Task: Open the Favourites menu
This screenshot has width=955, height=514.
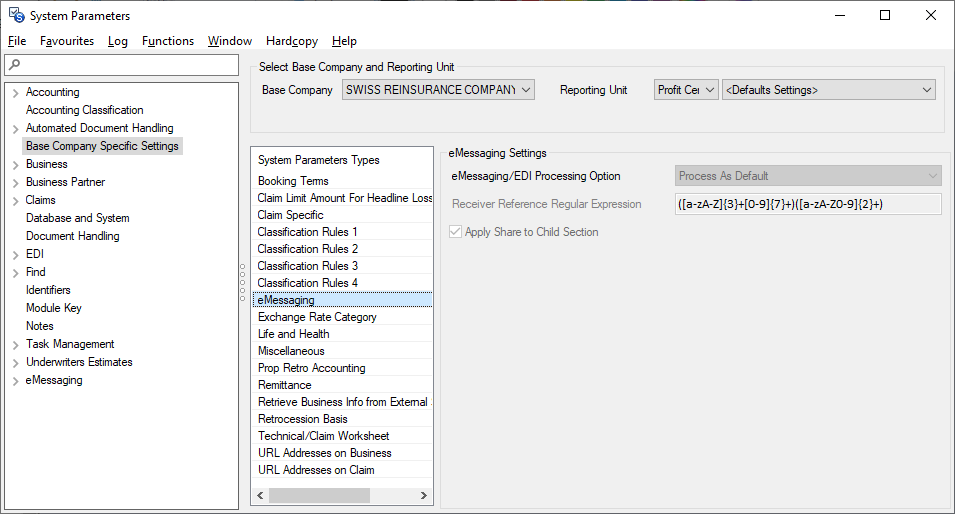Action: point(67,41)
